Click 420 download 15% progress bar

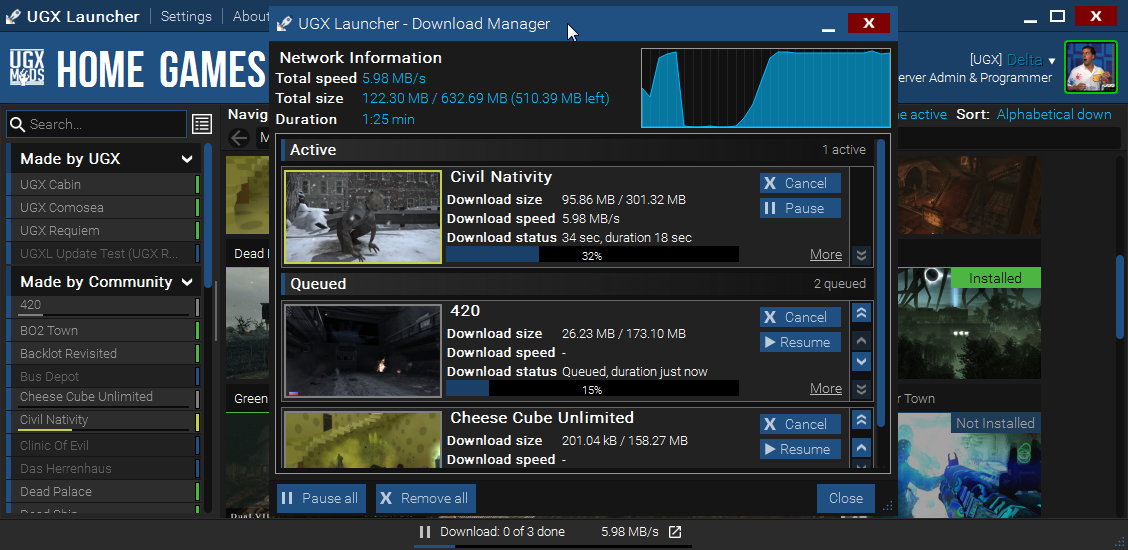tap(592, 388)
